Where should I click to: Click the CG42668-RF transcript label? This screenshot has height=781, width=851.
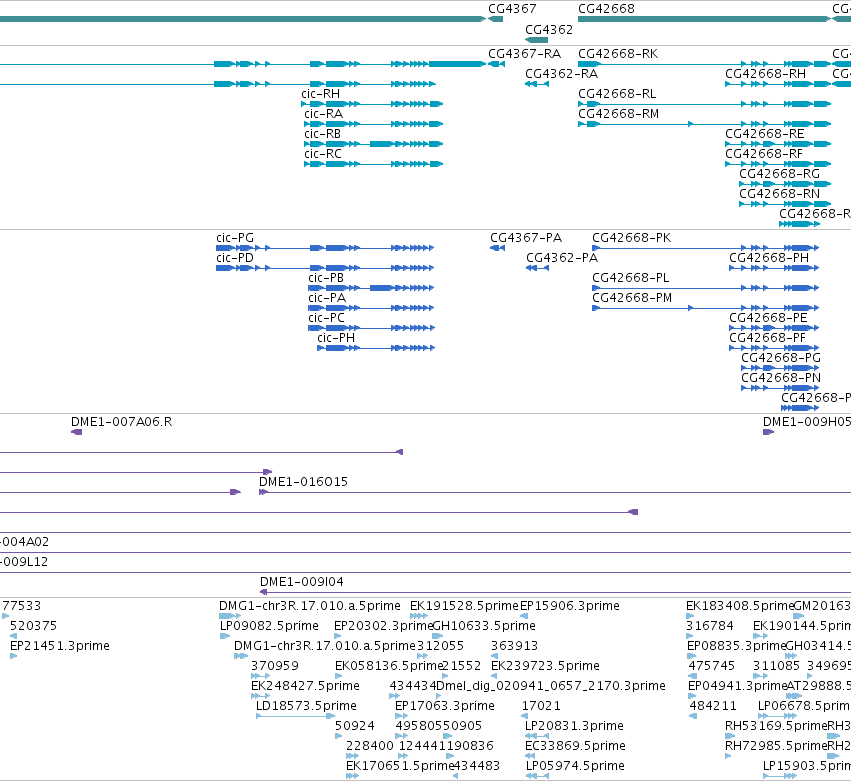764,154
